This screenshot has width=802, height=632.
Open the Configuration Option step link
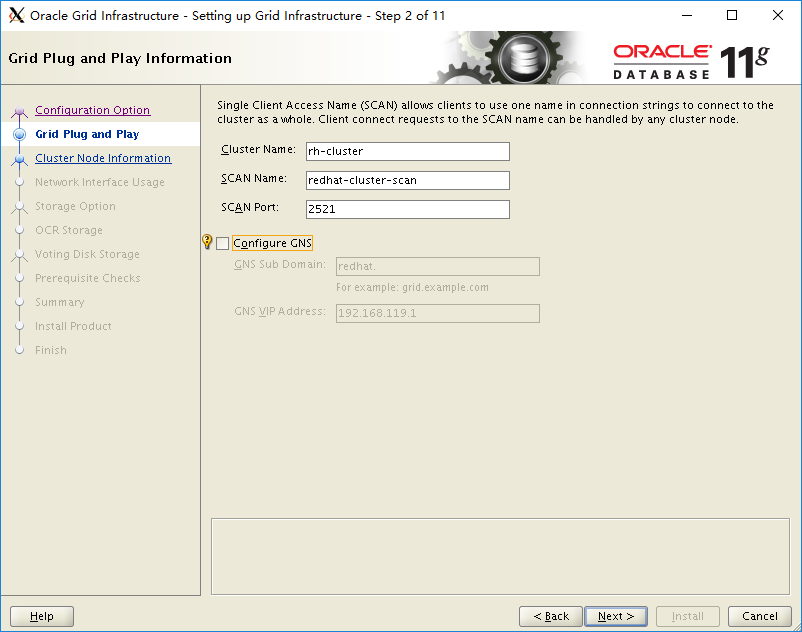coord(93,110)
